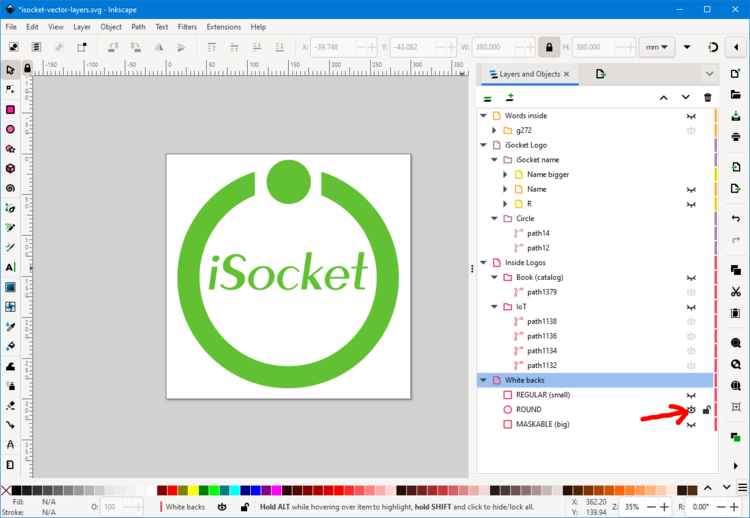Expand the g272 group
Viewport: 750px width, 518px height.
click(495, 130)
